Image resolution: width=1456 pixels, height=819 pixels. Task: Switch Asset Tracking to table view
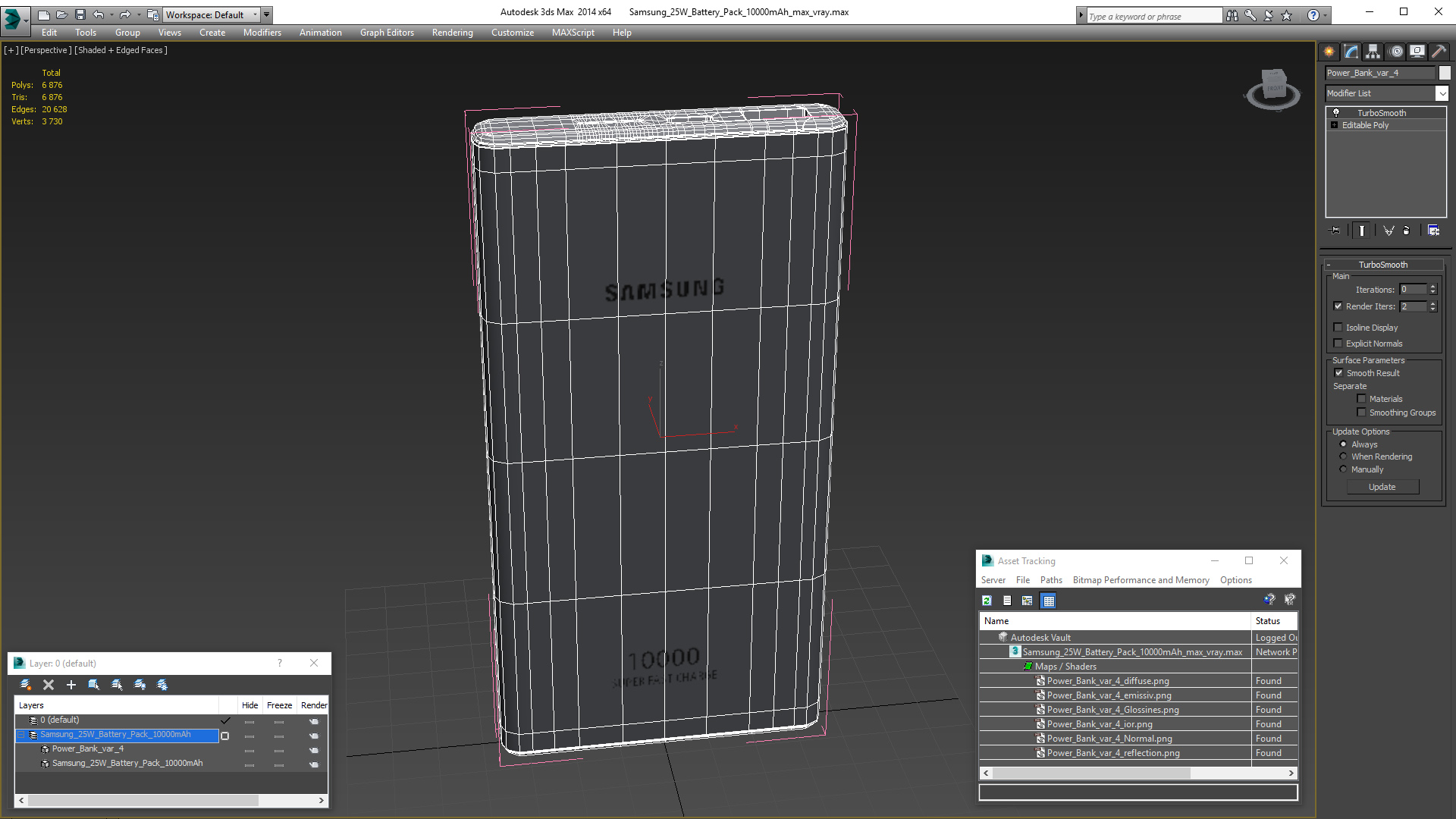(1049, 601)
